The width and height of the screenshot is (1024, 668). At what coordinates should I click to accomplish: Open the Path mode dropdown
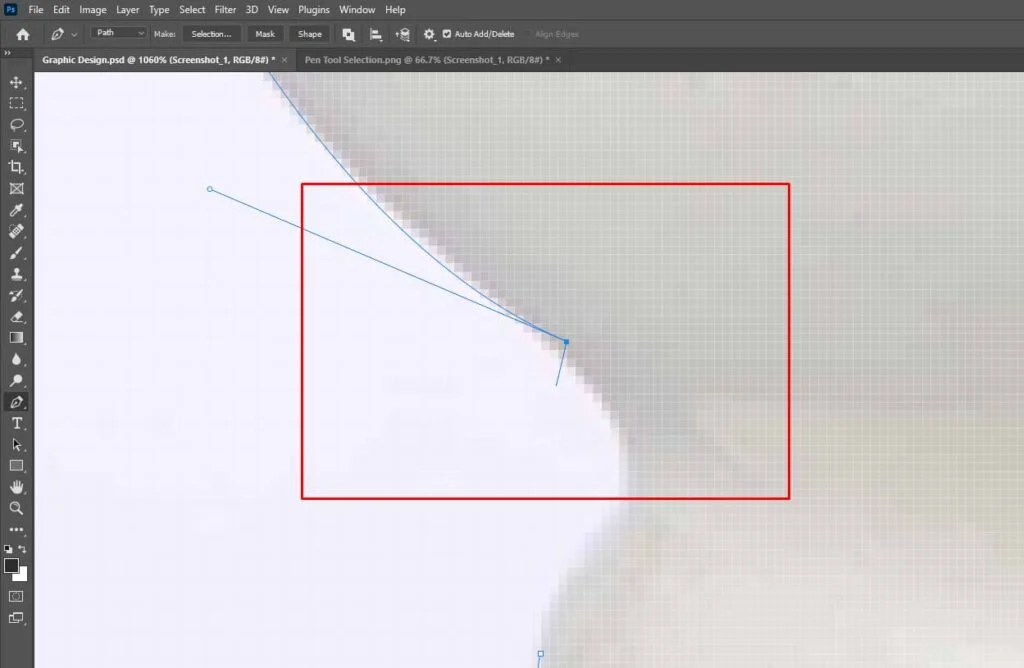pyautogui.click(x=119, y=33)
